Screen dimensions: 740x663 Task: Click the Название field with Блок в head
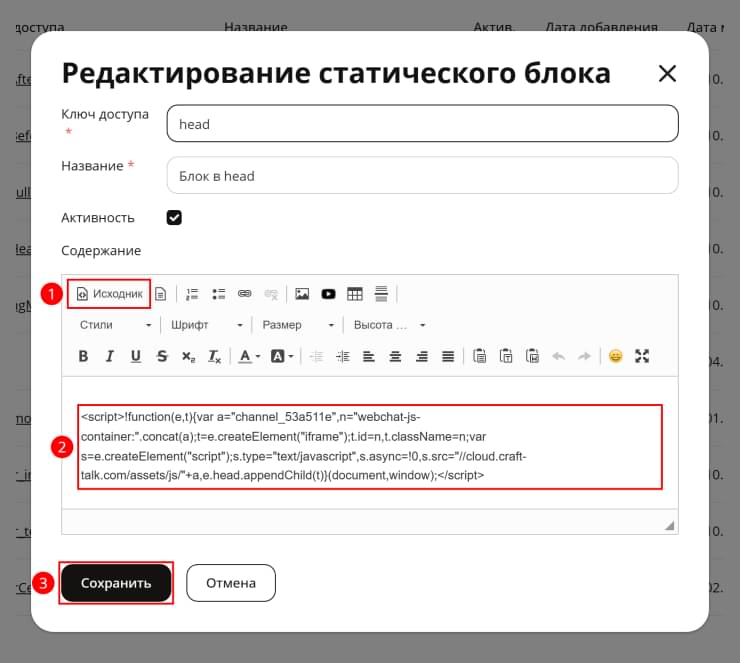[422, 176]
